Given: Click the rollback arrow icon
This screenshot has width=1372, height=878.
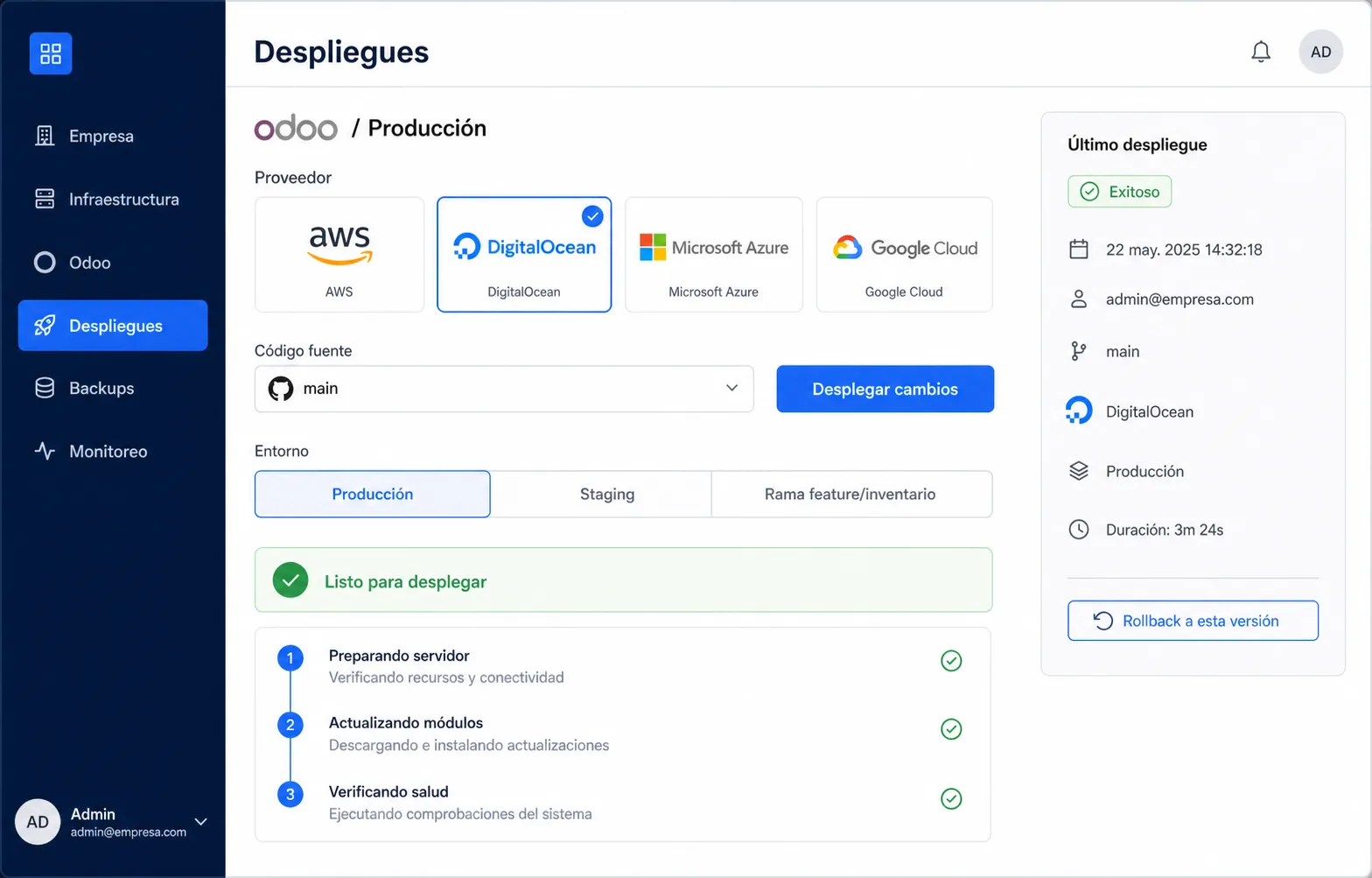Looking at the screenshot, I should coord(1103,621).
